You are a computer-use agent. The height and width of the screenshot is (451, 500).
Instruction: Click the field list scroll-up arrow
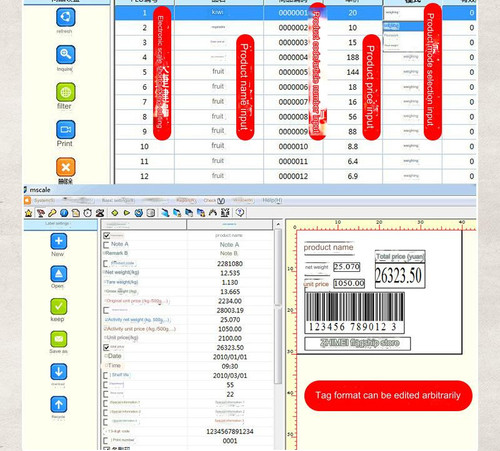pyautogui.click(x=278, y=225)
